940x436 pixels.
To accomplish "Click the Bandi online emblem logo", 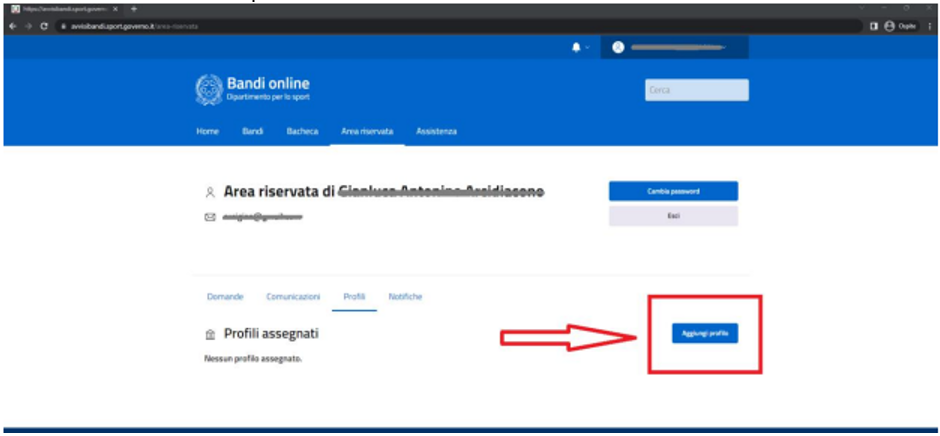I will coord(209,90).
